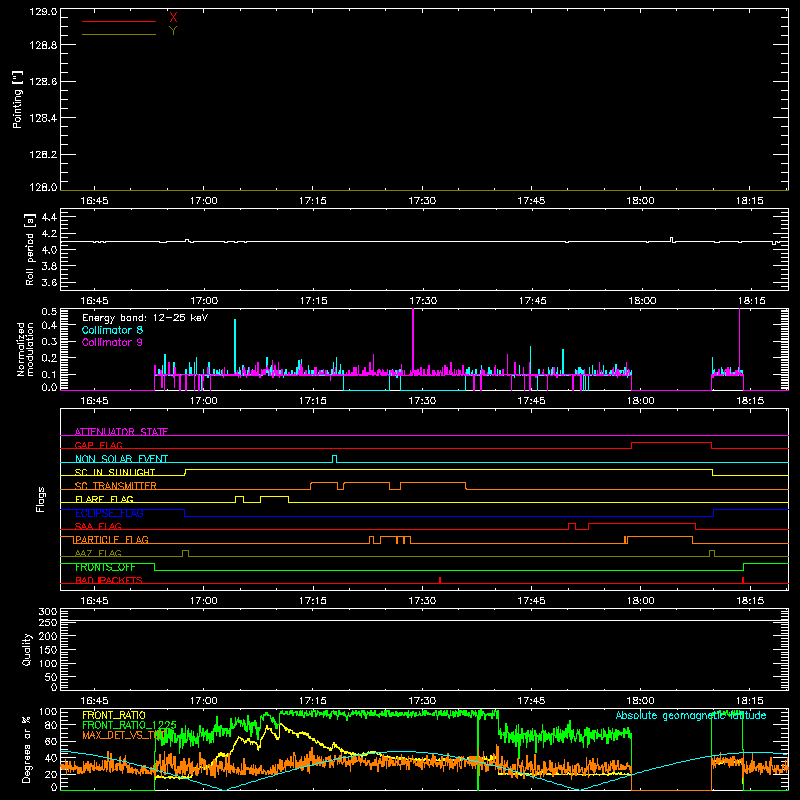Click the Pointing axis title

[18, 99]
